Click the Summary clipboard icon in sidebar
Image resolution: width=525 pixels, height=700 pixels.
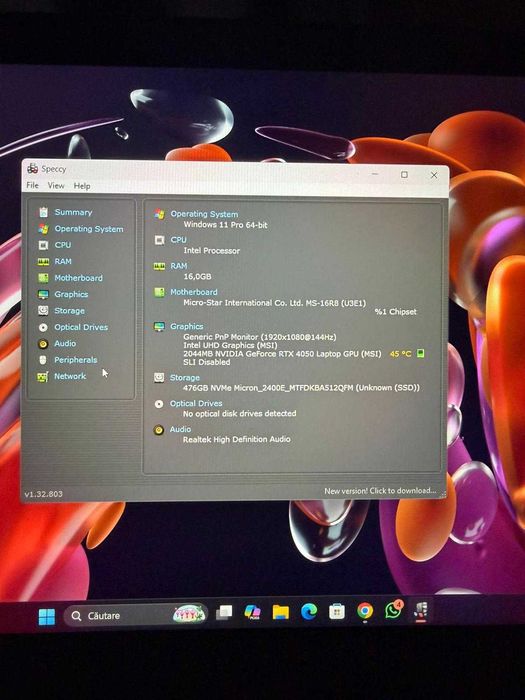[43, 212]
